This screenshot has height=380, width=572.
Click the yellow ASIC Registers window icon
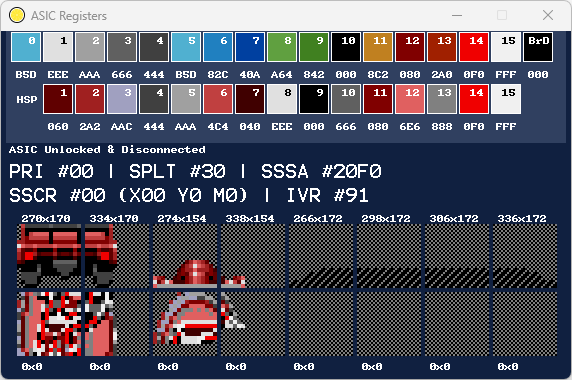(17, 15)
